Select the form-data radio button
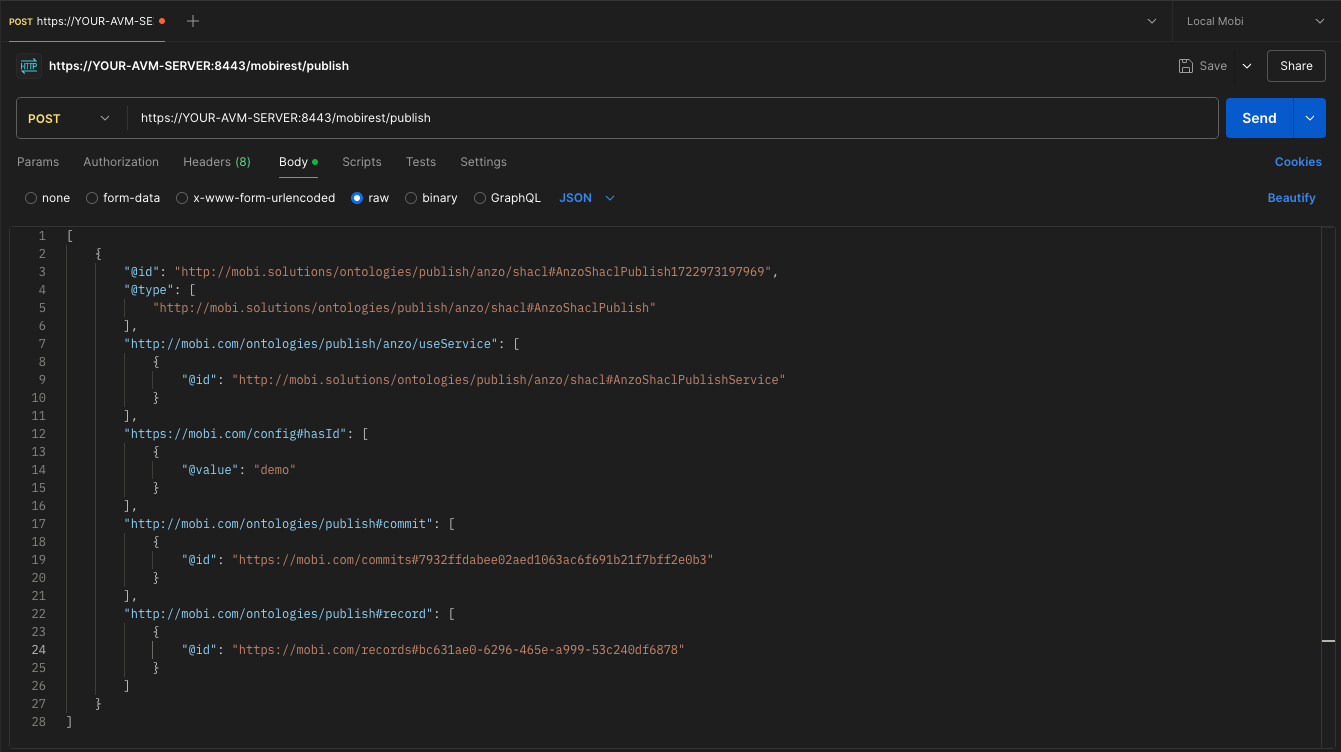The image size is (1341, 752). click(92, 198)
